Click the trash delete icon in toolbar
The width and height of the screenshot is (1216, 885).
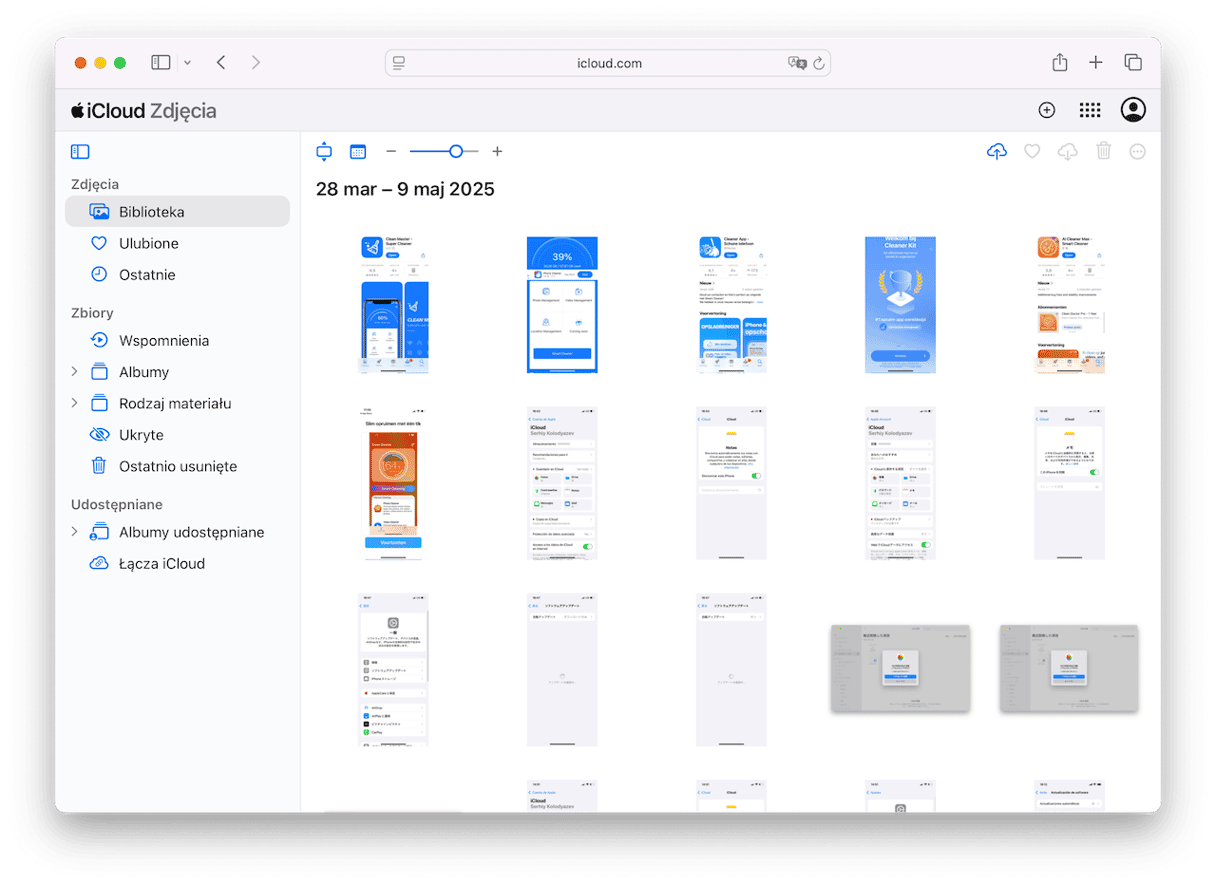point(1103,151)
